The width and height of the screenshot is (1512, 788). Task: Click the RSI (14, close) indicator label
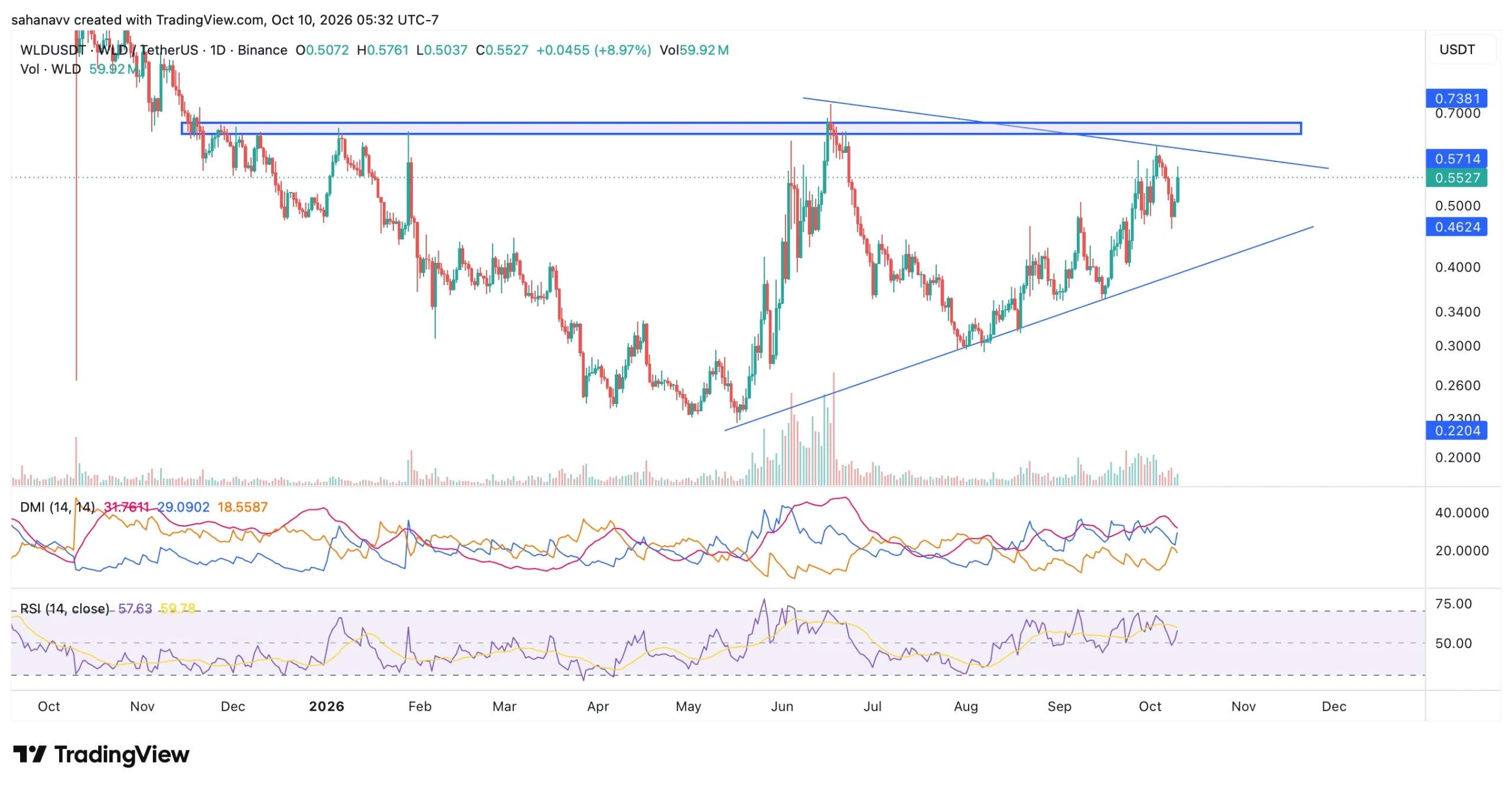[64, 608]
